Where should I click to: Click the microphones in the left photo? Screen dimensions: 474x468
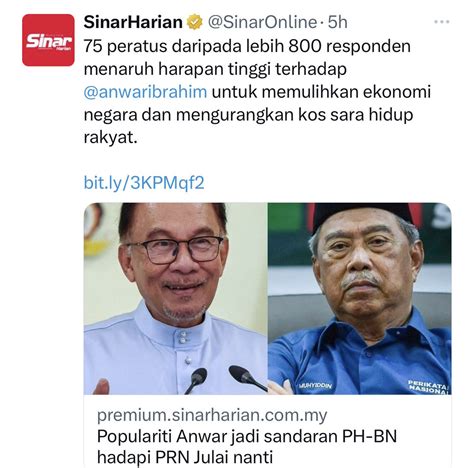click(225, 380)
